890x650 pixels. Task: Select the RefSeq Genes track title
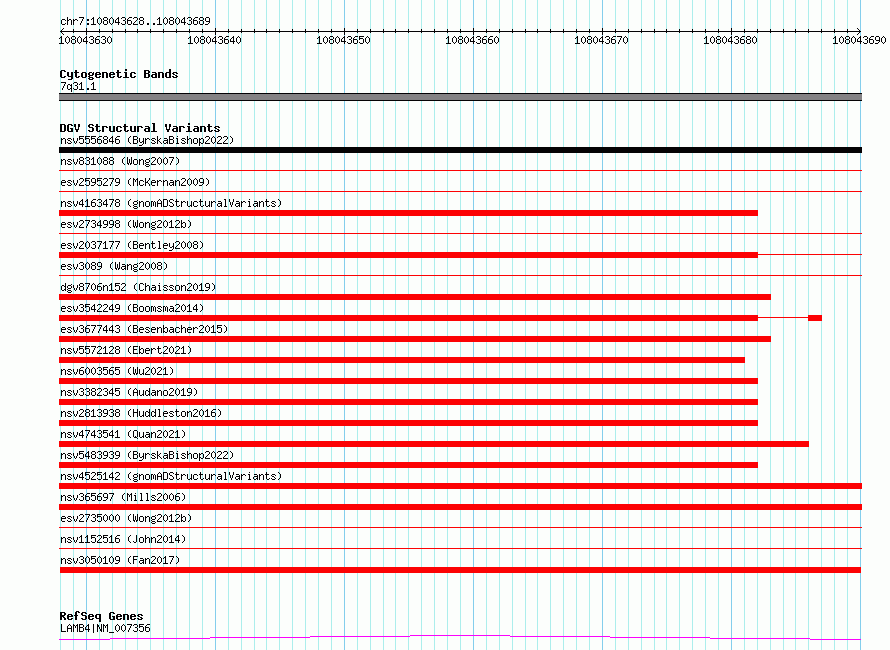(101, 616)
